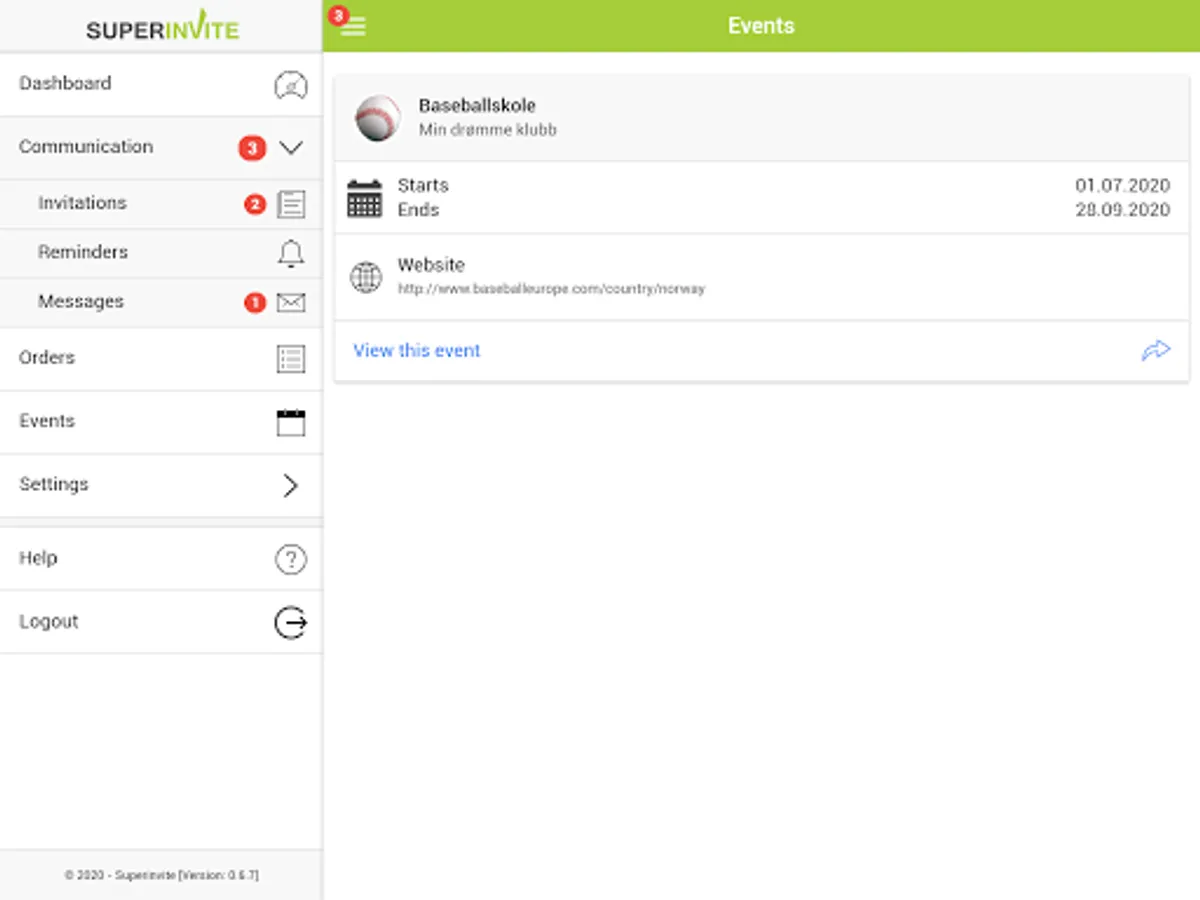Click the Messages envelope icon
This screenshot has width=1200, height=900.
click(x=291, y=303)
